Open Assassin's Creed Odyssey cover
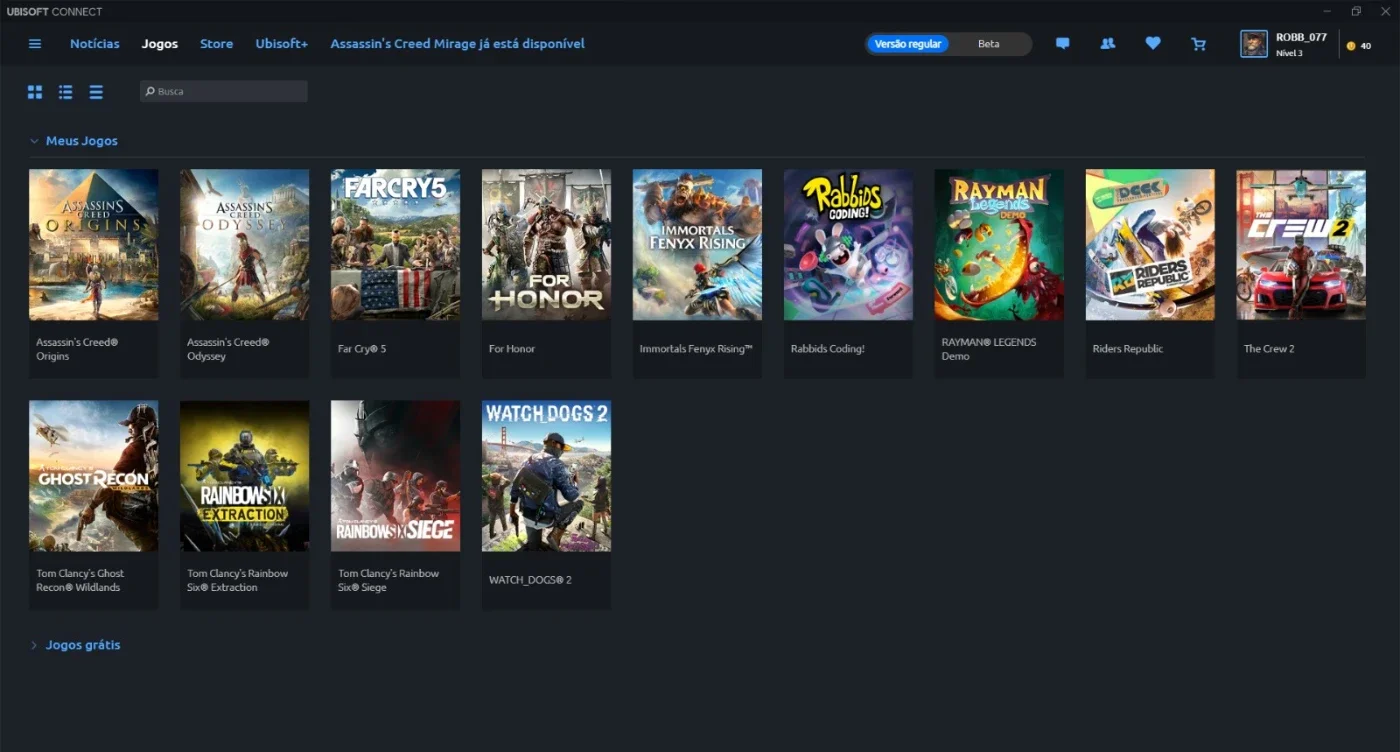Screen dimensions: 1400x752 coord(245,245)
